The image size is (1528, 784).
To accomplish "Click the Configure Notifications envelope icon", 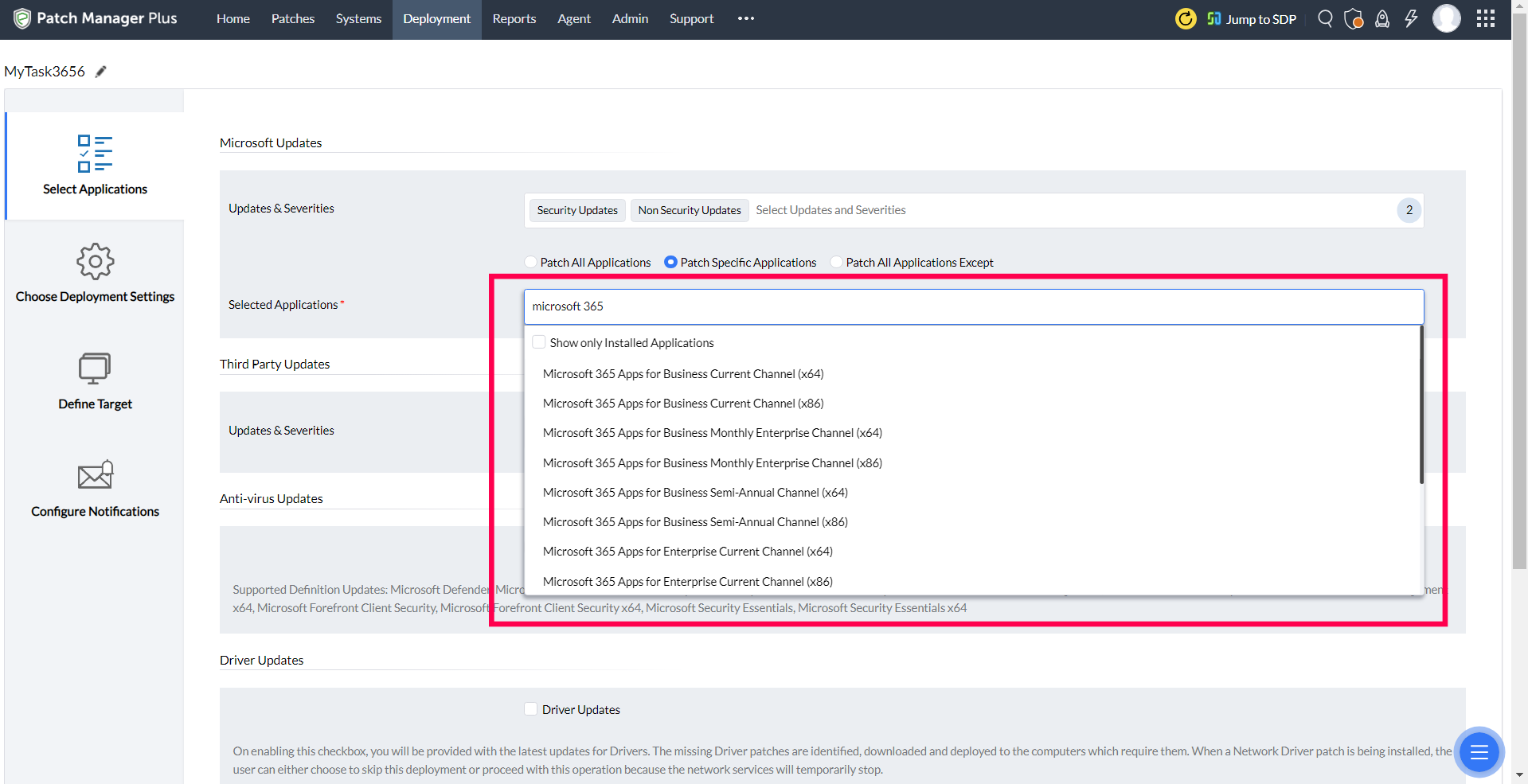I will (95, 475).
